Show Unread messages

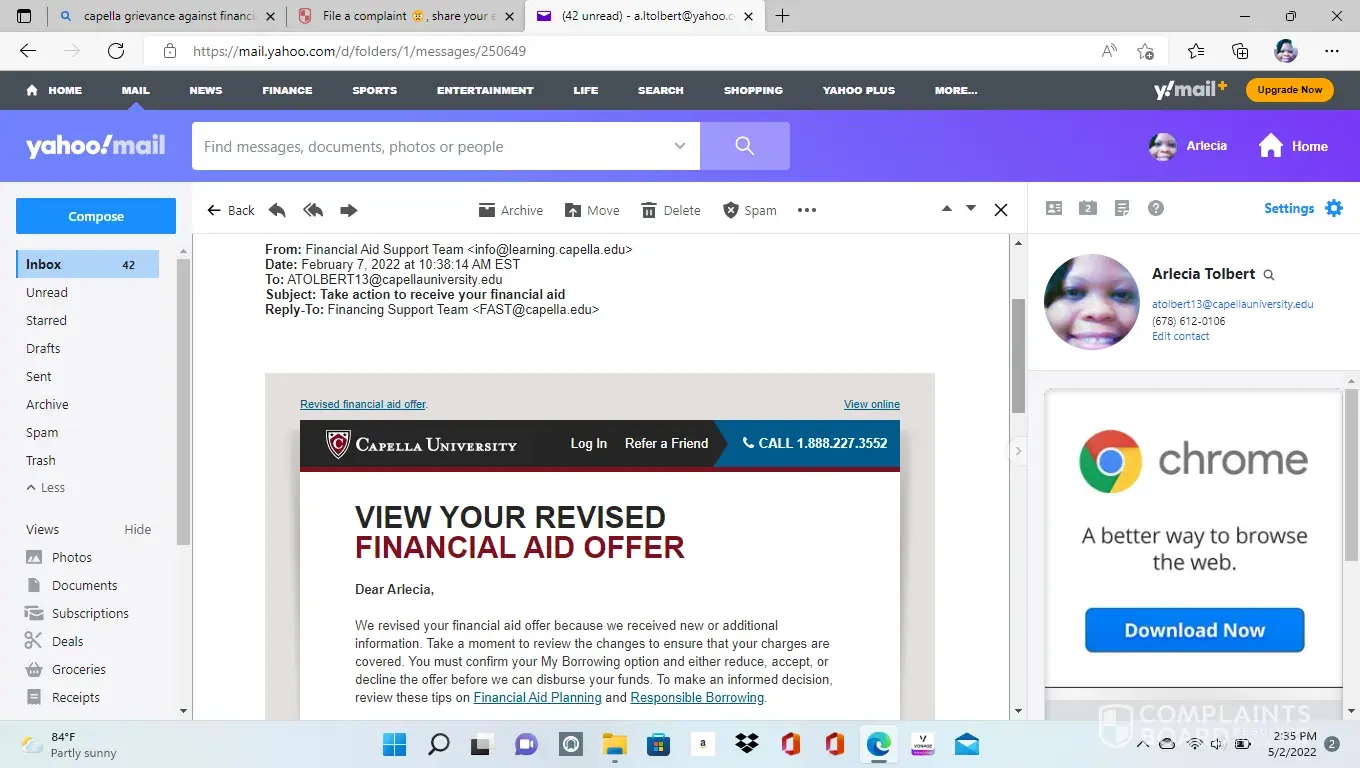pos(47,292)
